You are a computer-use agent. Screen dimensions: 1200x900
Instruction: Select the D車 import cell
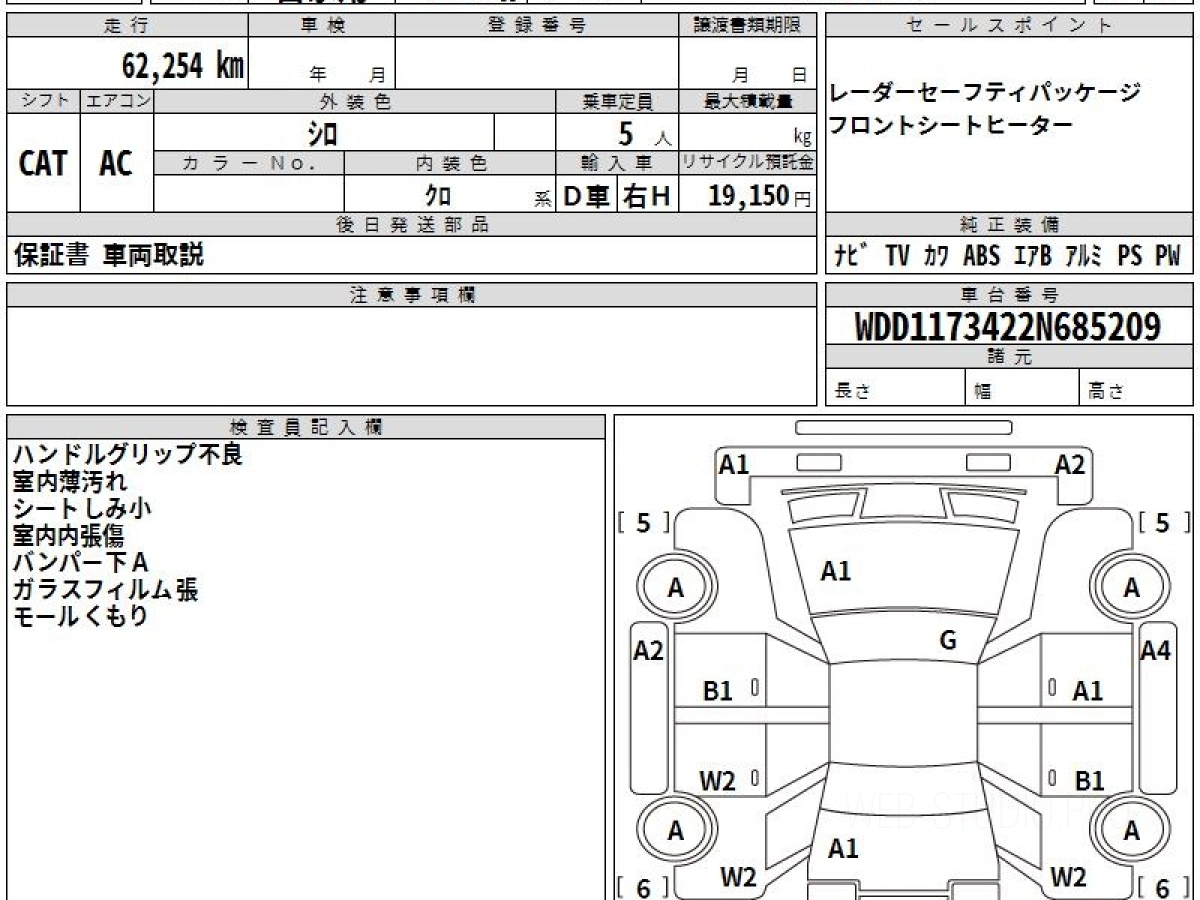click(586, 197)
